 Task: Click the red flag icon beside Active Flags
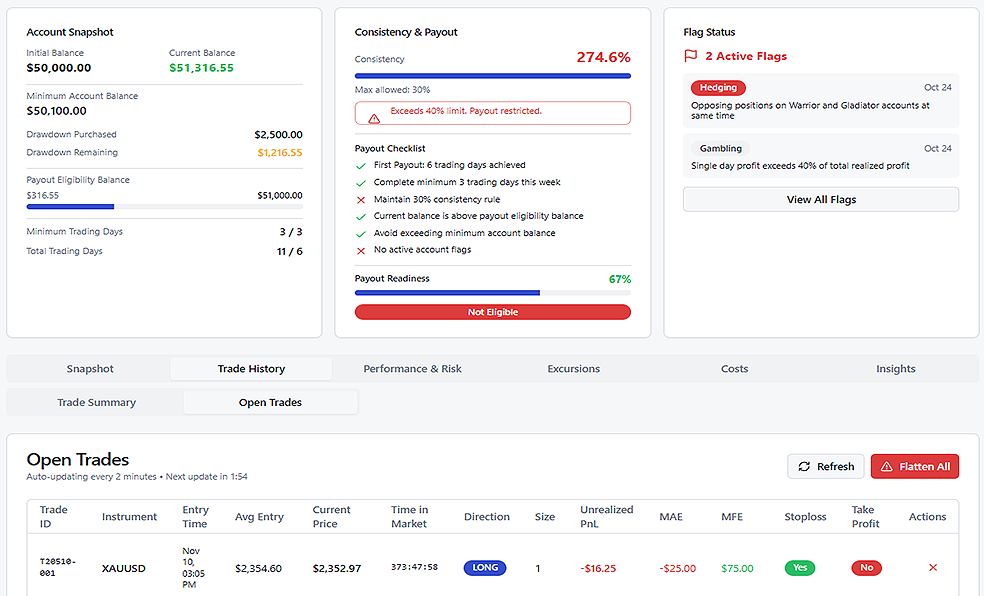690,57
